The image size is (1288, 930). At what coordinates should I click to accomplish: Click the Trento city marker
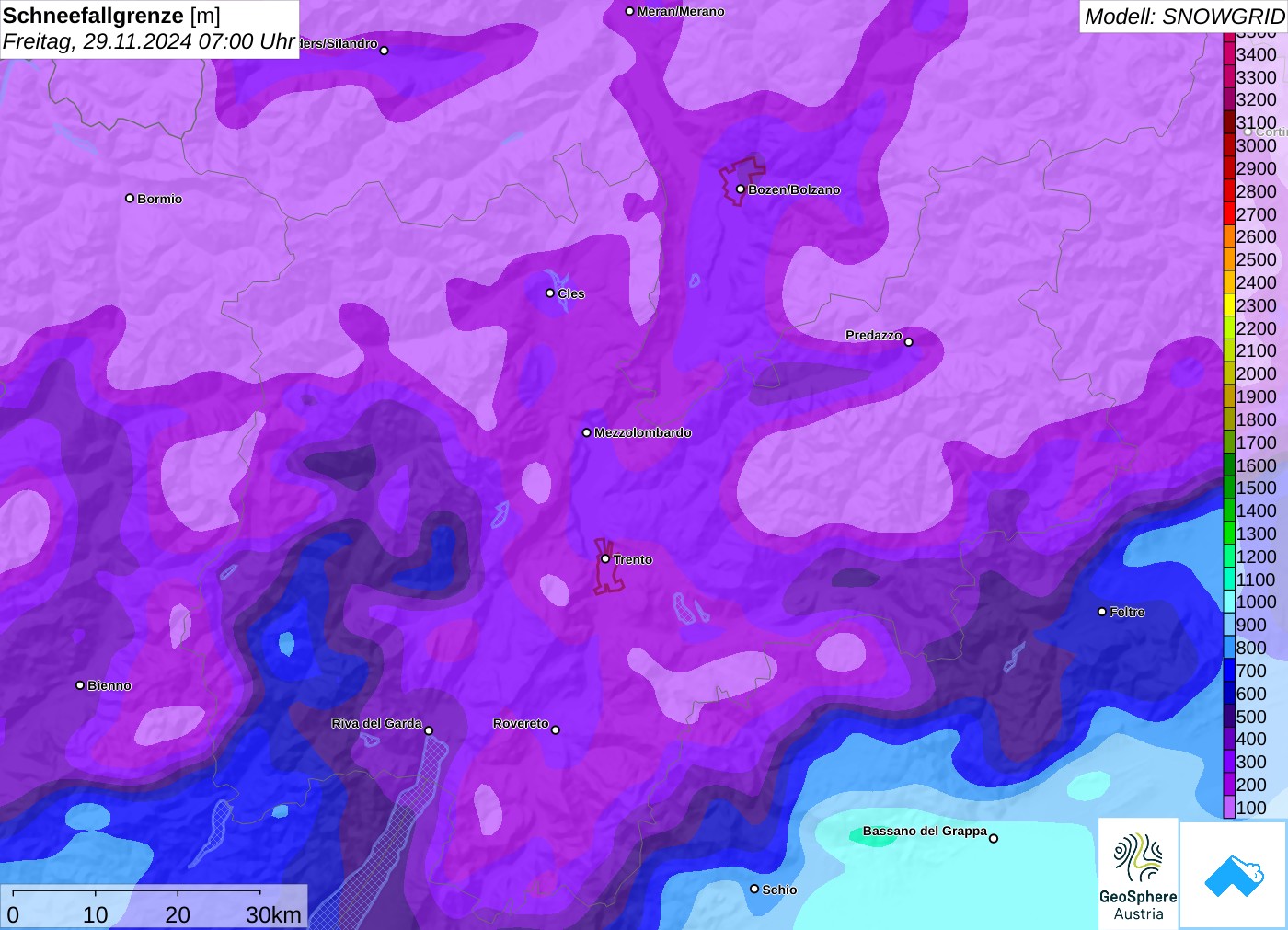pos(605,558)
